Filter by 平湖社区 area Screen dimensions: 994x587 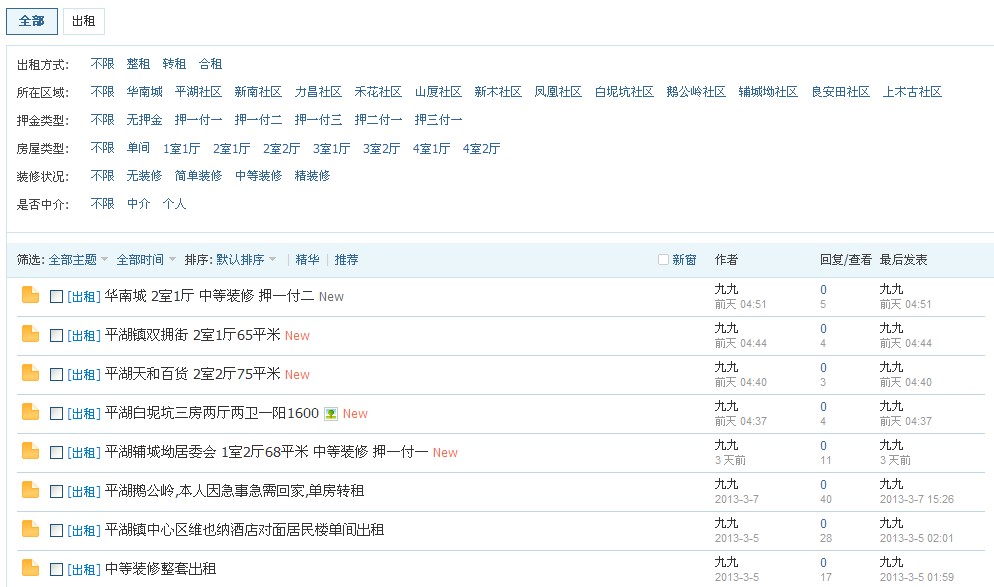(x=198, y=92)
